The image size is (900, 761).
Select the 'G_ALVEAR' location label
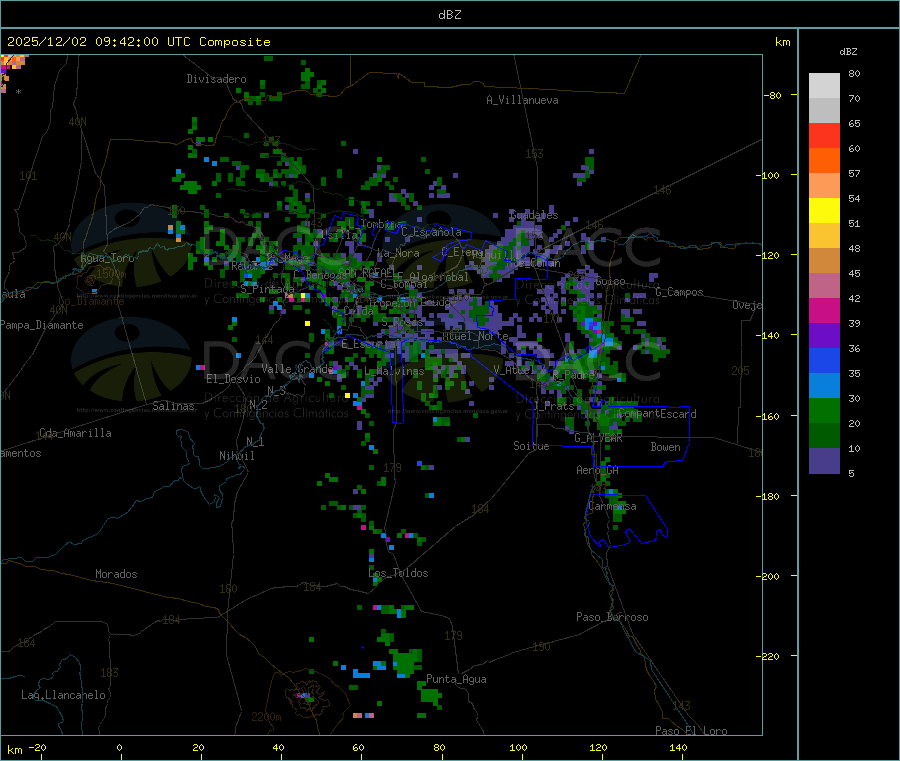click(x=598, y=437)
